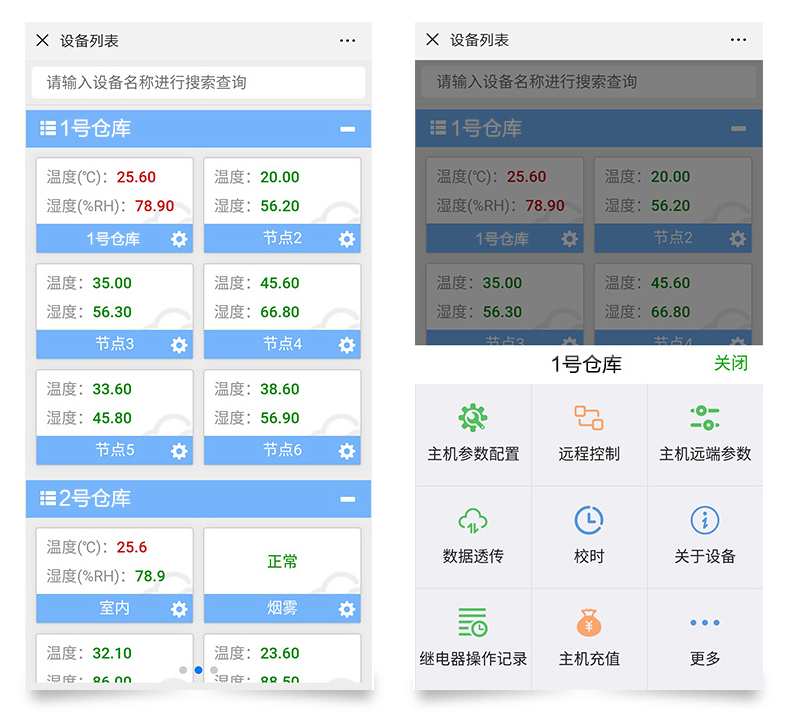
Task: Select the 数据透传 menu label
Action: click(473, 556)
